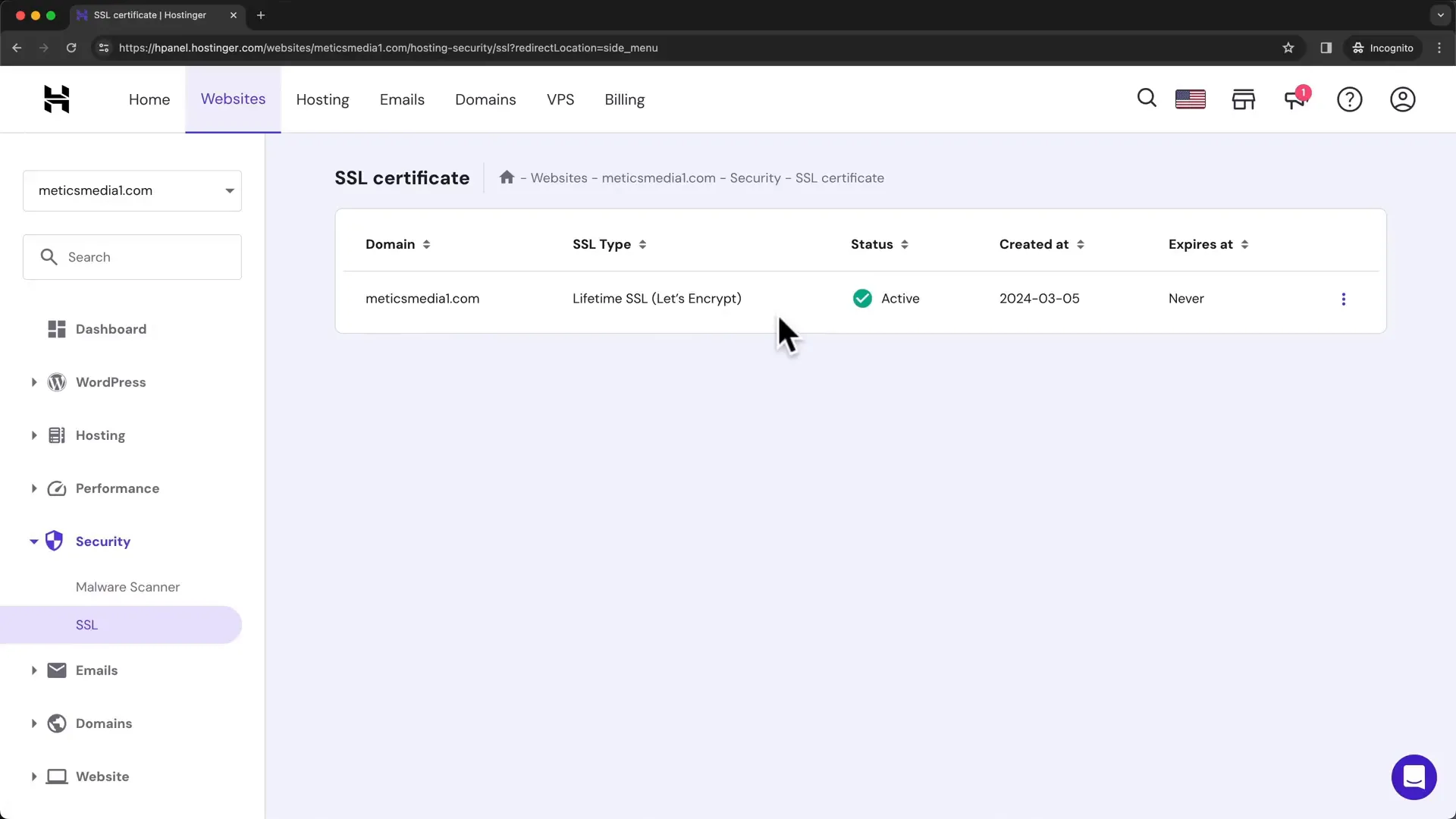
Task: Go to the Home top menu
Action: point(149,99)
